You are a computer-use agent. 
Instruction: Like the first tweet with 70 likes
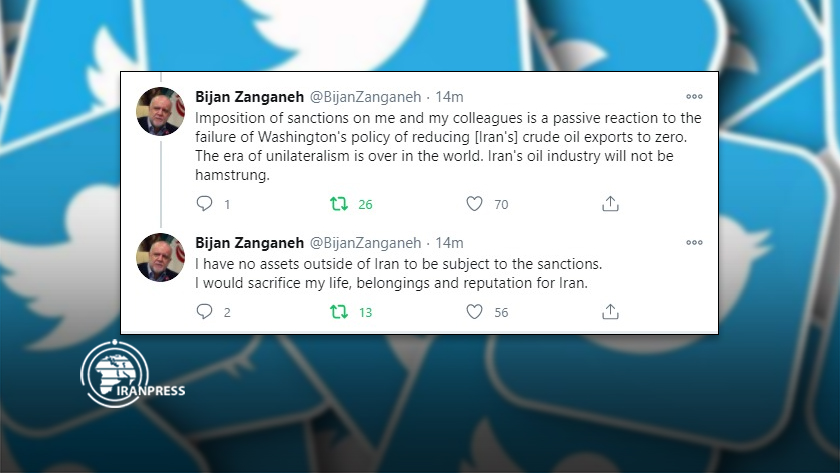[474, 204]
